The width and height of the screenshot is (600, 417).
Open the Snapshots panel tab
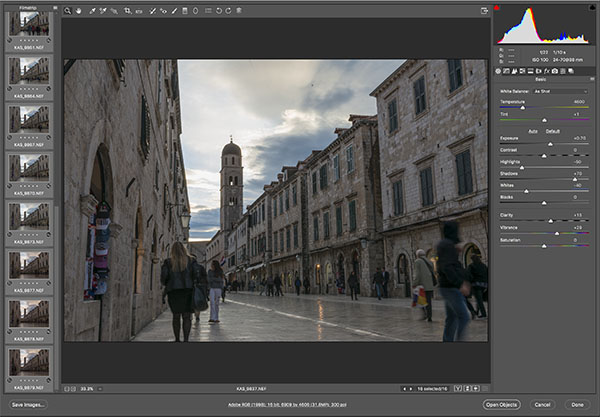571,71
